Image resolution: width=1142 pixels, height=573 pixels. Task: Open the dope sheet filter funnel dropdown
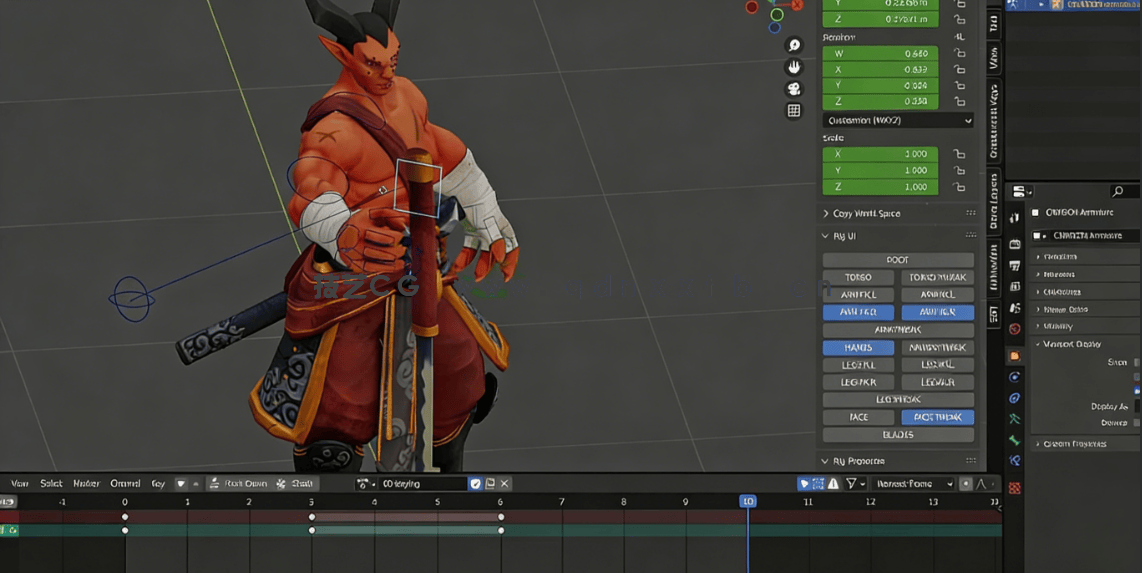point(854,483)
